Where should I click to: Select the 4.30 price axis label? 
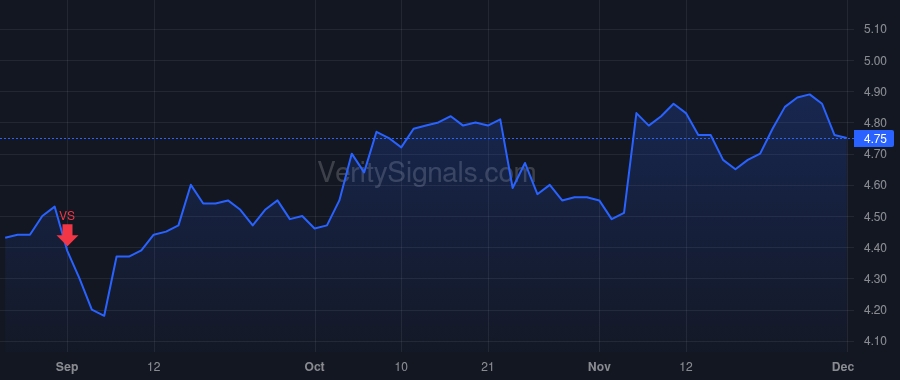pos(875,279)
